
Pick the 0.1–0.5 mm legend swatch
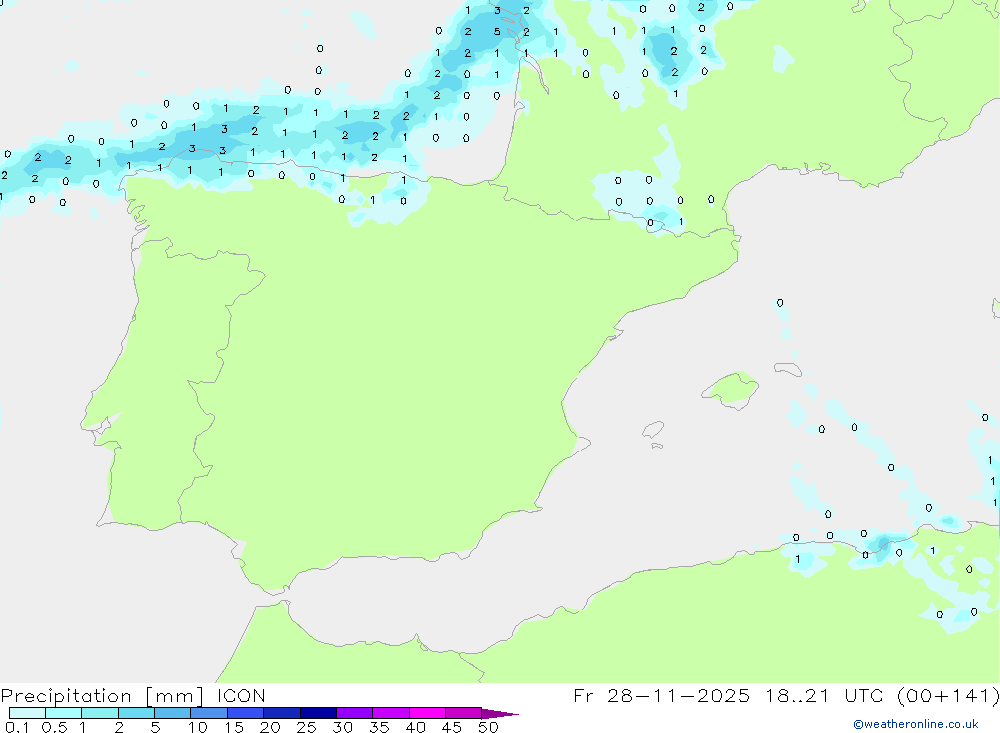(27, 713)
